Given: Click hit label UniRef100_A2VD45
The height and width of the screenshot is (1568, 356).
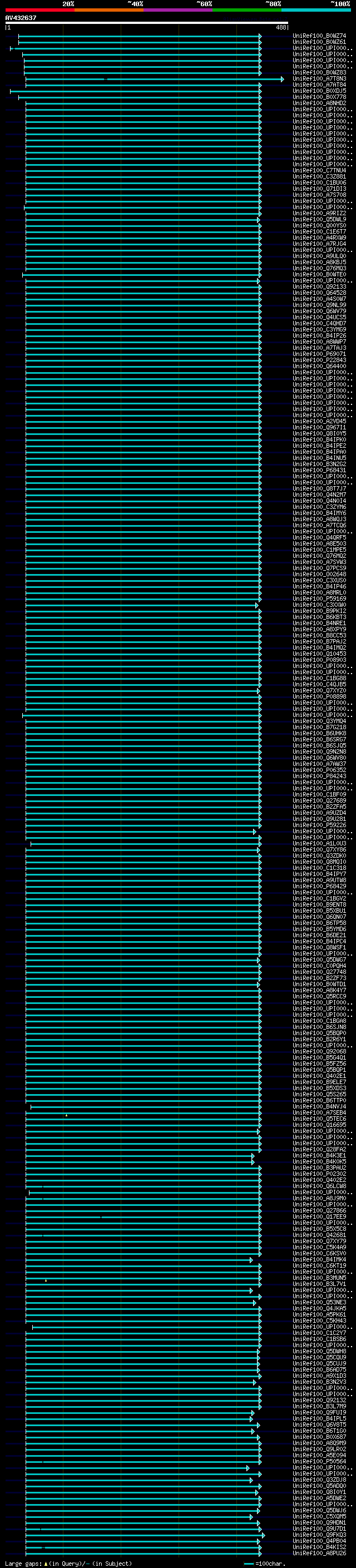Looking at the screenshot, I should pos(319,421).
